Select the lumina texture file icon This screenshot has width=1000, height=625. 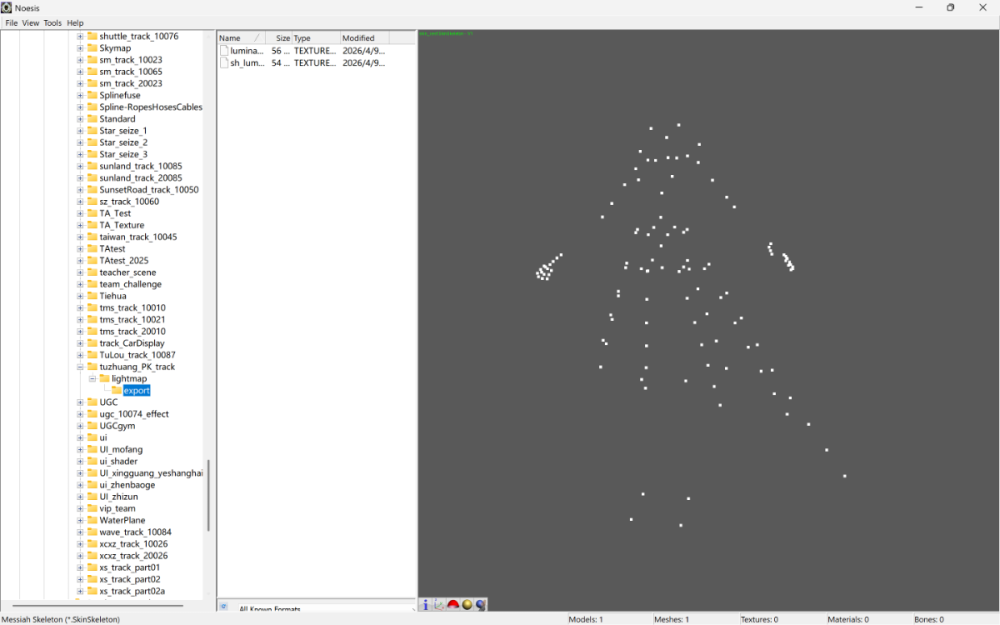(224, 50)
